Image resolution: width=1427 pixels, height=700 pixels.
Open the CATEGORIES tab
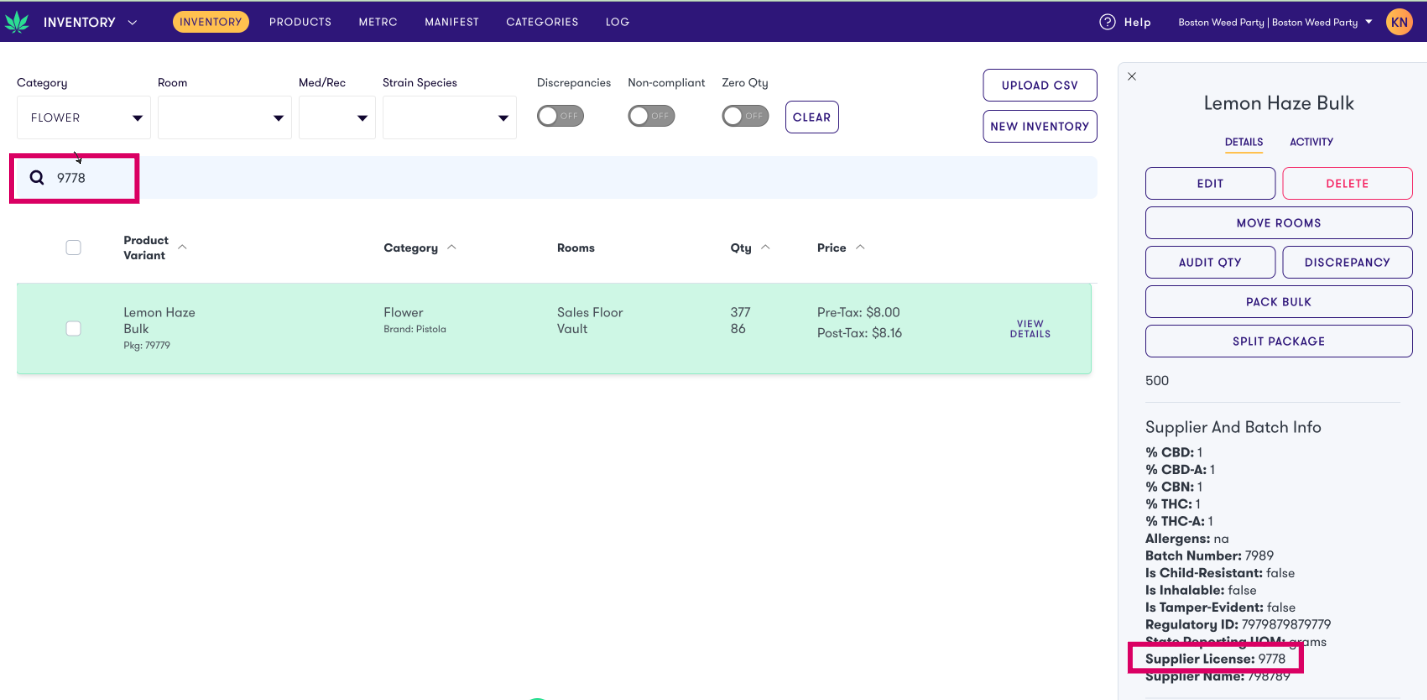tap(542, 22)
